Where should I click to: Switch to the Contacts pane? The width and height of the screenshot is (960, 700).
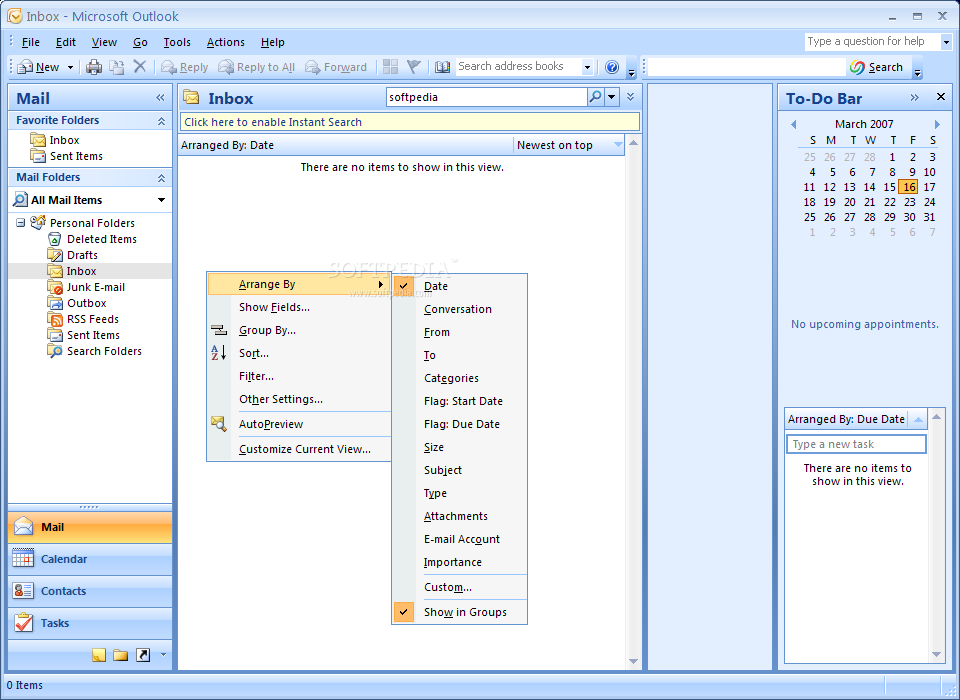(x=90, y=591)
